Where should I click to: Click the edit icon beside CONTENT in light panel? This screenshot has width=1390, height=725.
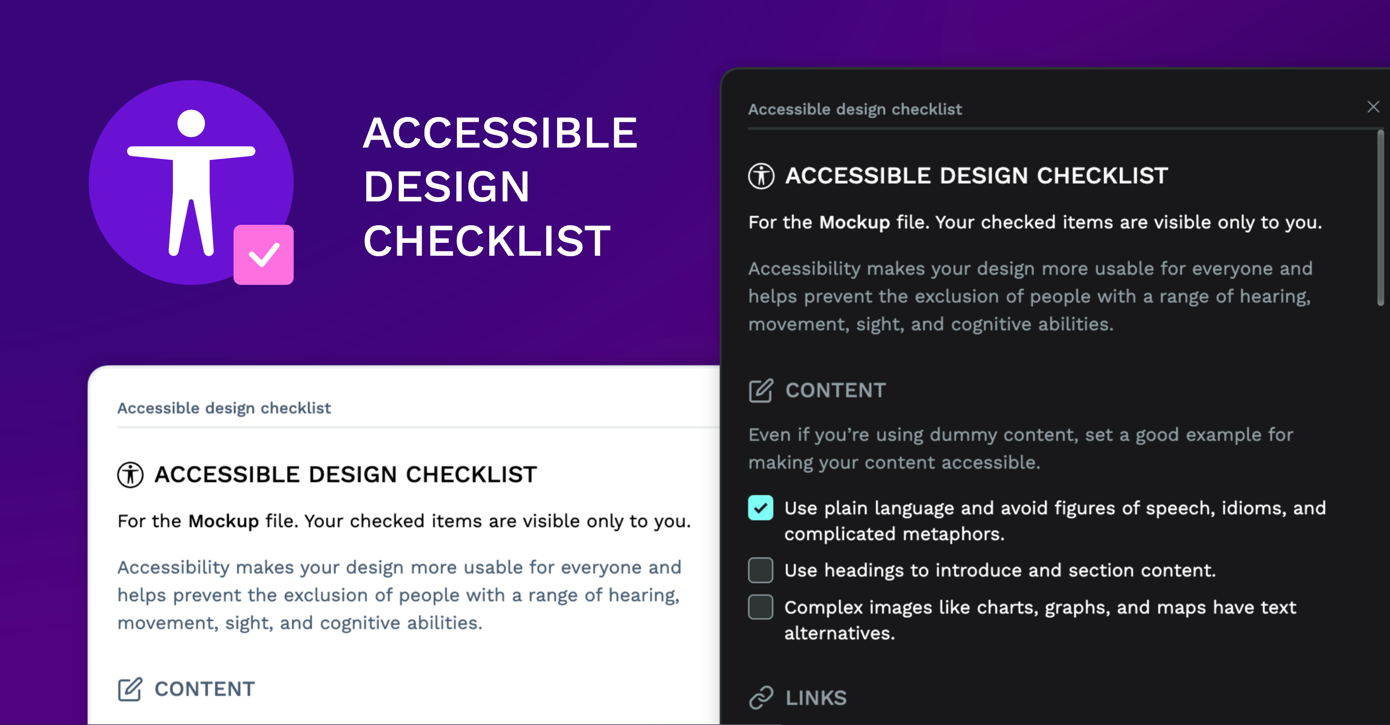coord(130,689)
